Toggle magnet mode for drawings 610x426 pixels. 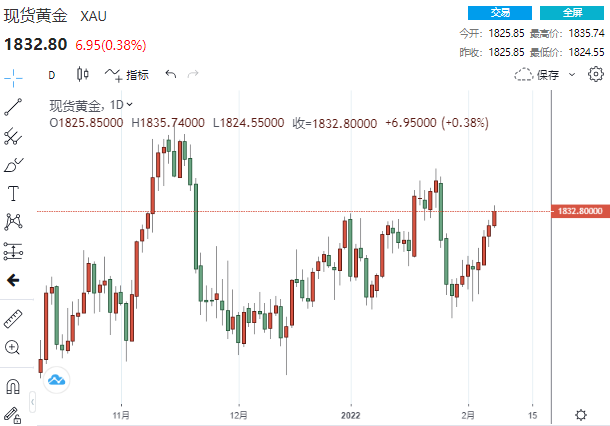click(x=13, y=386)
